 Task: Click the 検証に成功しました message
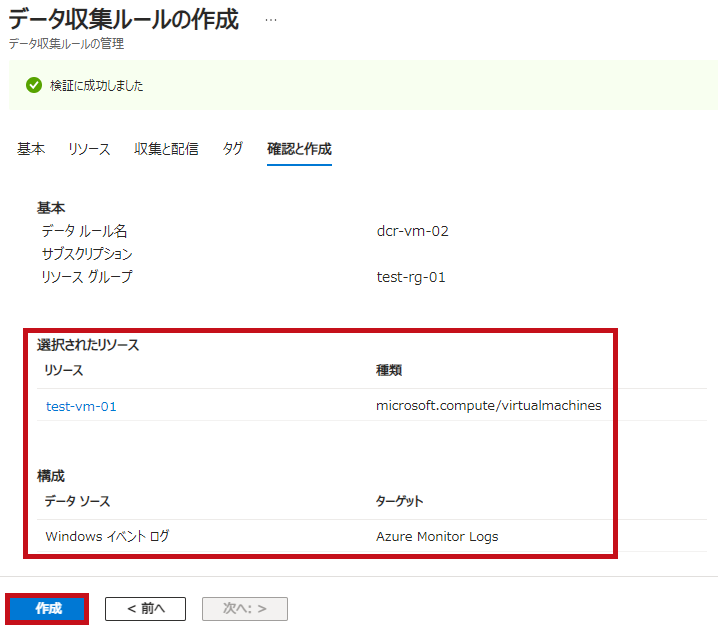click(97, 86)
